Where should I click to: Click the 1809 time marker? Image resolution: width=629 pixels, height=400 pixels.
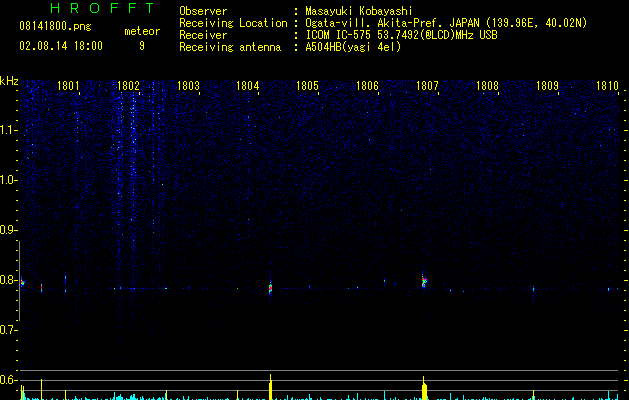pyautogui.click(x=547, y=86)
